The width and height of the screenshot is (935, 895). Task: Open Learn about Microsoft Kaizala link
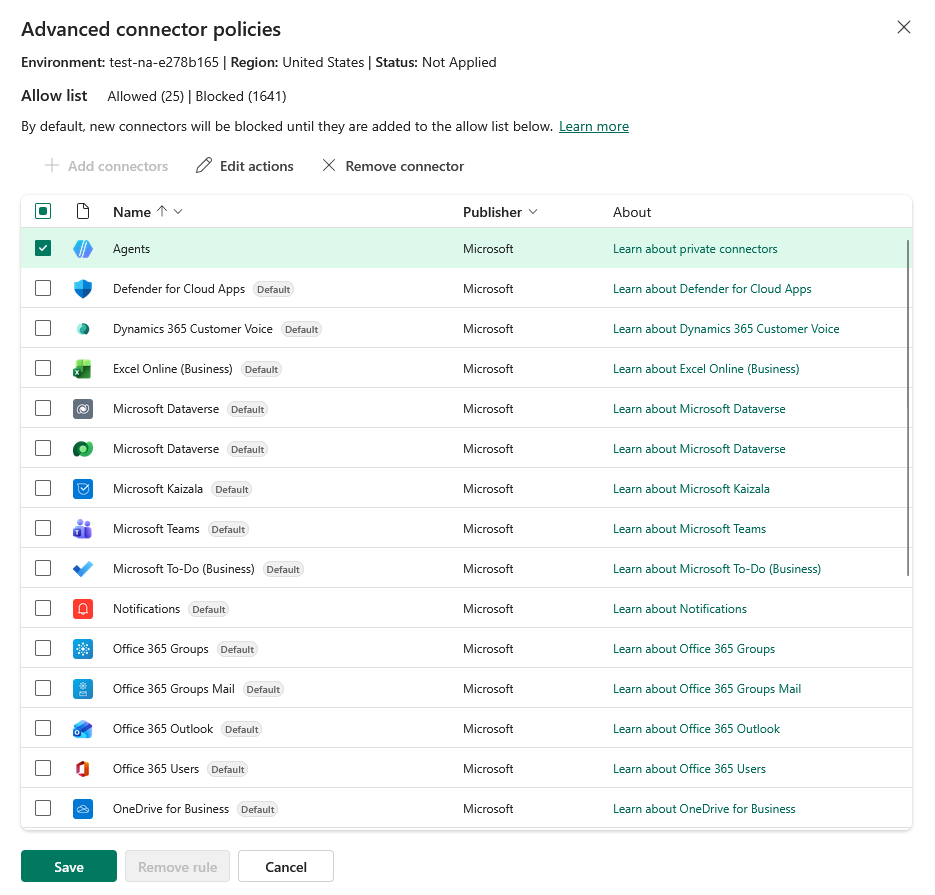691,488
